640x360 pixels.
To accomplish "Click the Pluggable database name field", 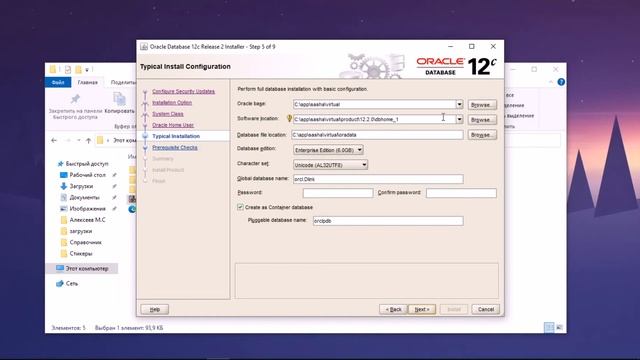I will click(388, 221).
